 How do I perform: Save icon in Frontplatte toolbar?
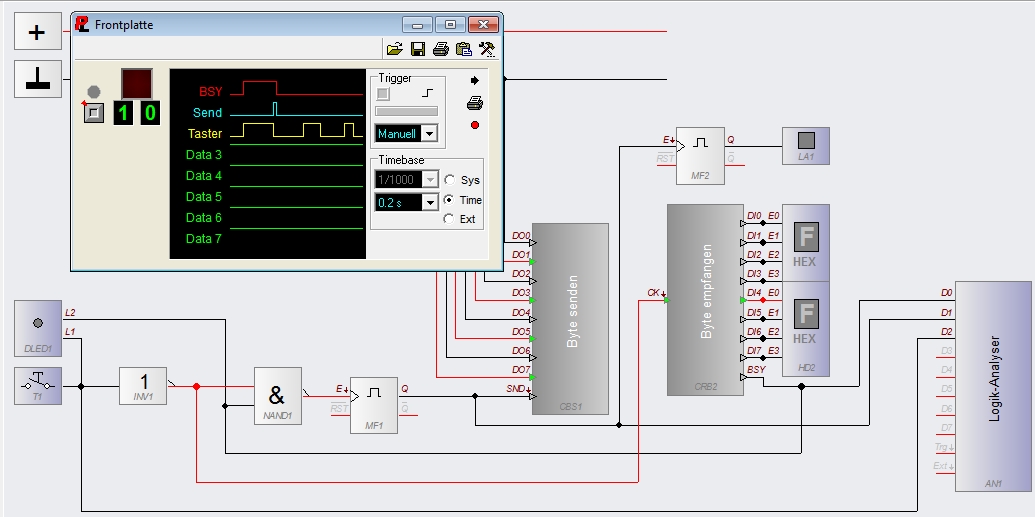tap(418, 49)
